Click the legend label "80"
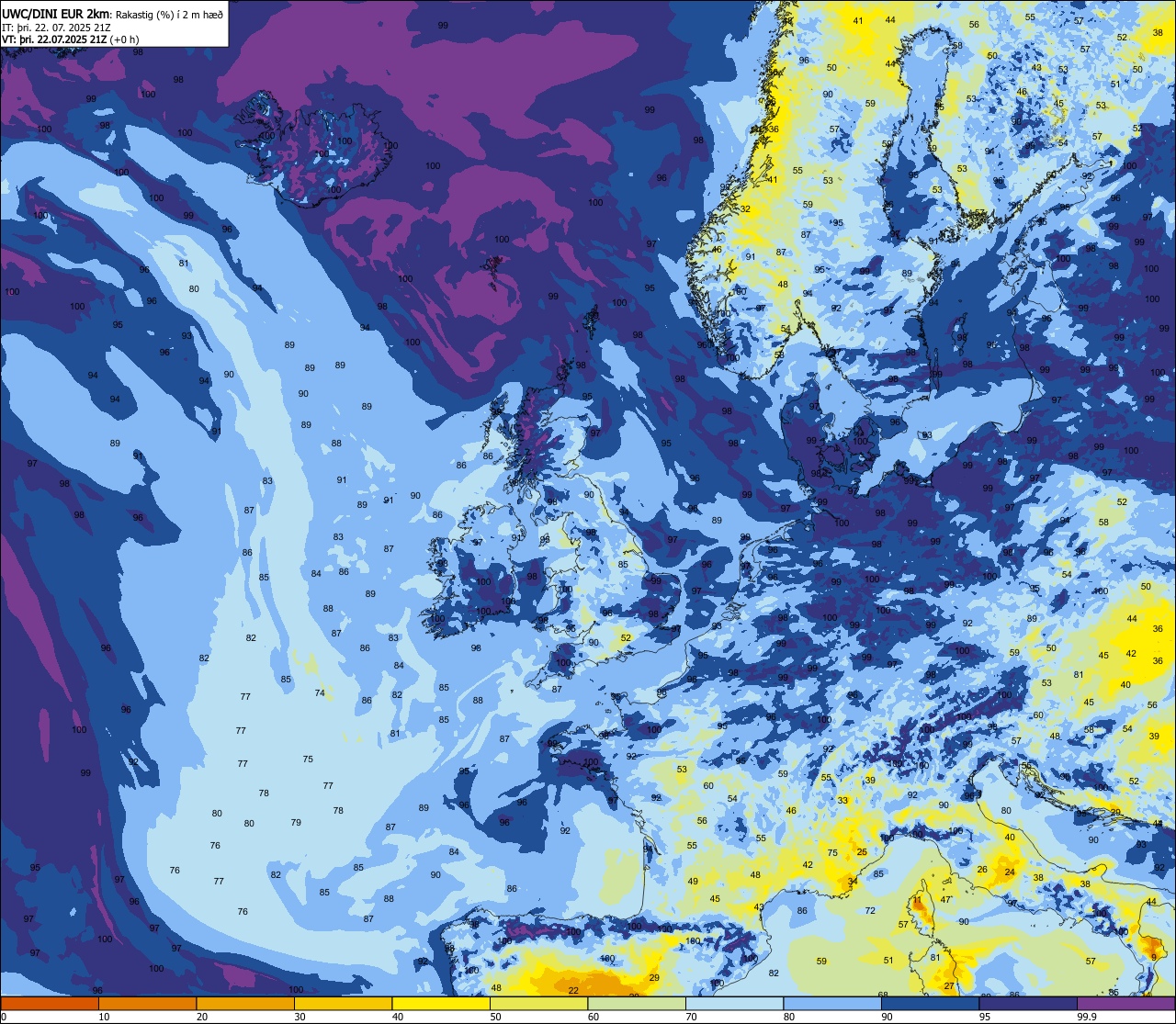The height and width of the screenshot is (1024, 1176). click(789, 1017)
